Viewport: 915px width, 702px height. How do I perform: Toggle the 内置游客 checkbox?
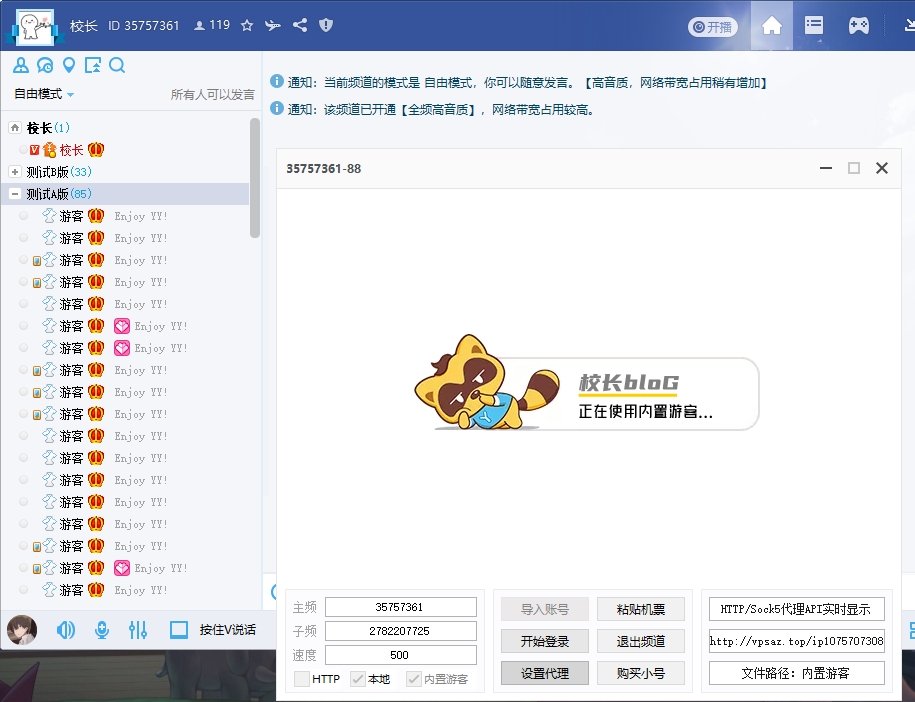pos(414,679)
